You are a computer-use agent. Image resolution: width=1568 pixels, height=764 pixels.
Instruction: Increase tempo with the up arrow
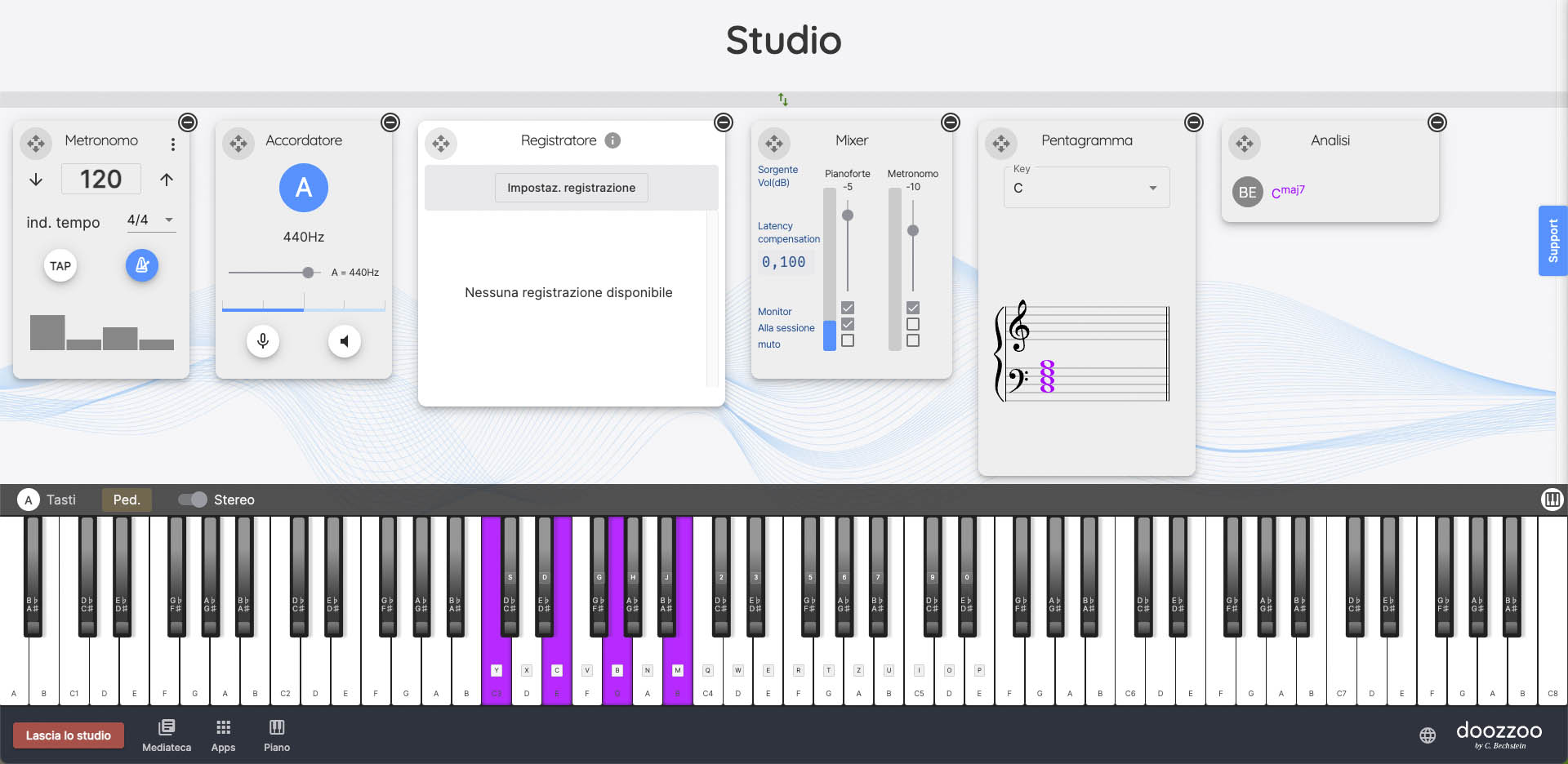point(167,180)
